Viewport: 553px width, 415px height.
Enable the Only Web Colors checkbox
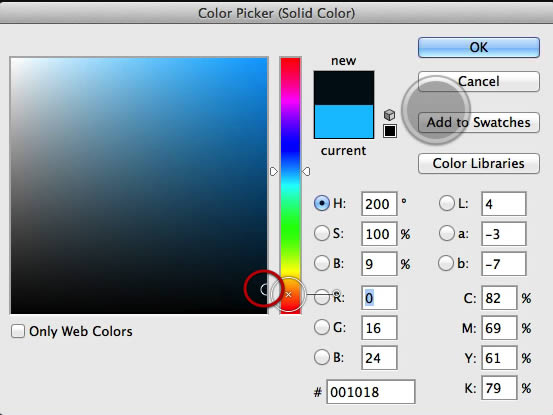[18, 331]
